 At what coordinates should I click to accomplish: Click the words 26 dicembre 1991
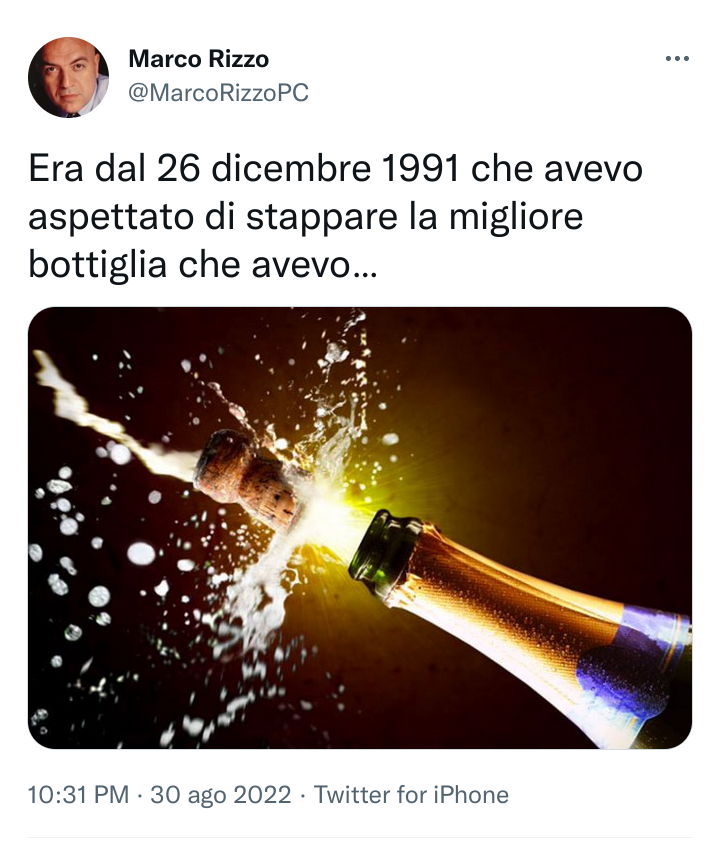308,168
